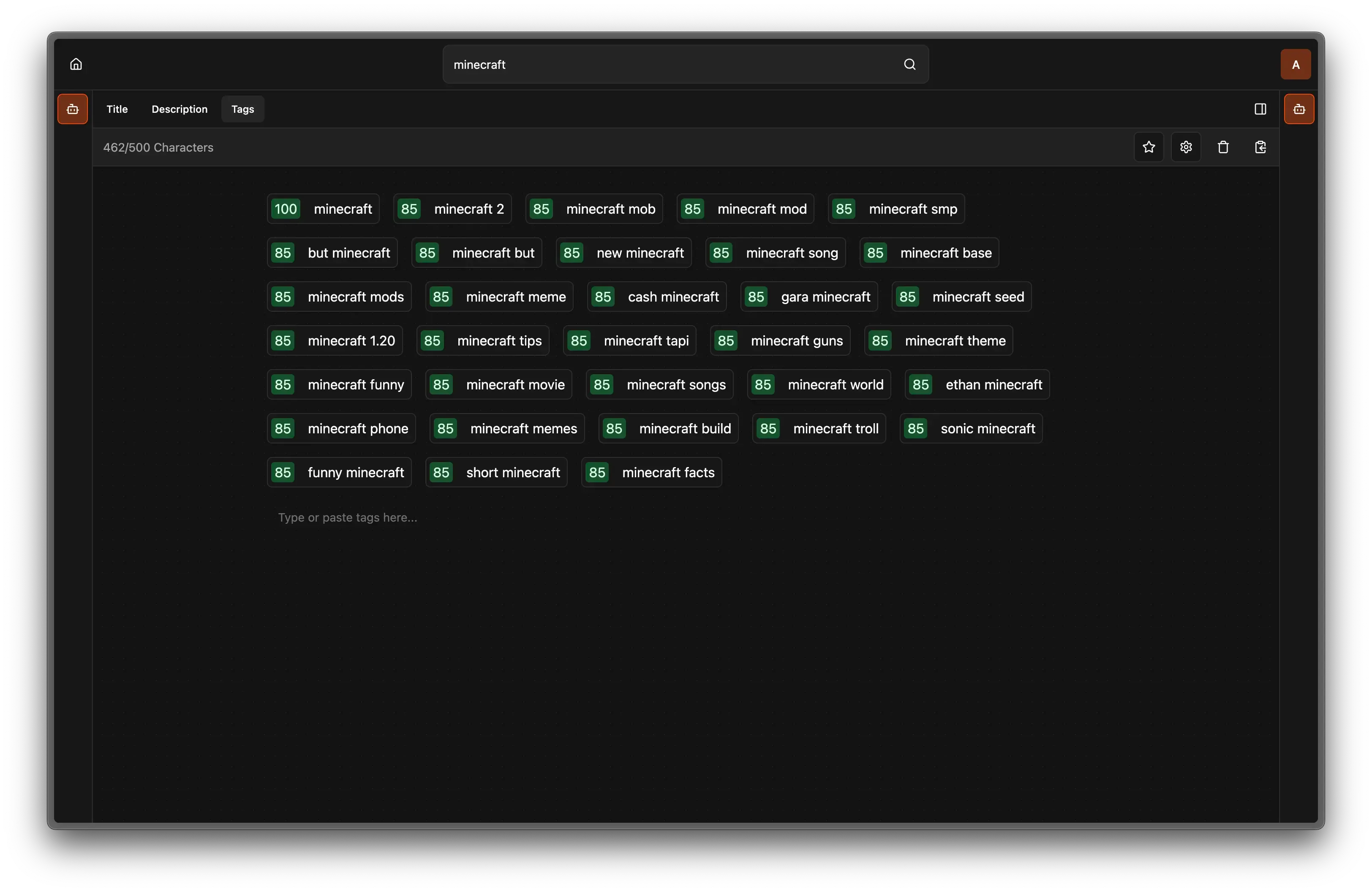Click the 'minecraft theme' tag
The width and height of the screenshot is (1372, 892).
pos(938,340)
